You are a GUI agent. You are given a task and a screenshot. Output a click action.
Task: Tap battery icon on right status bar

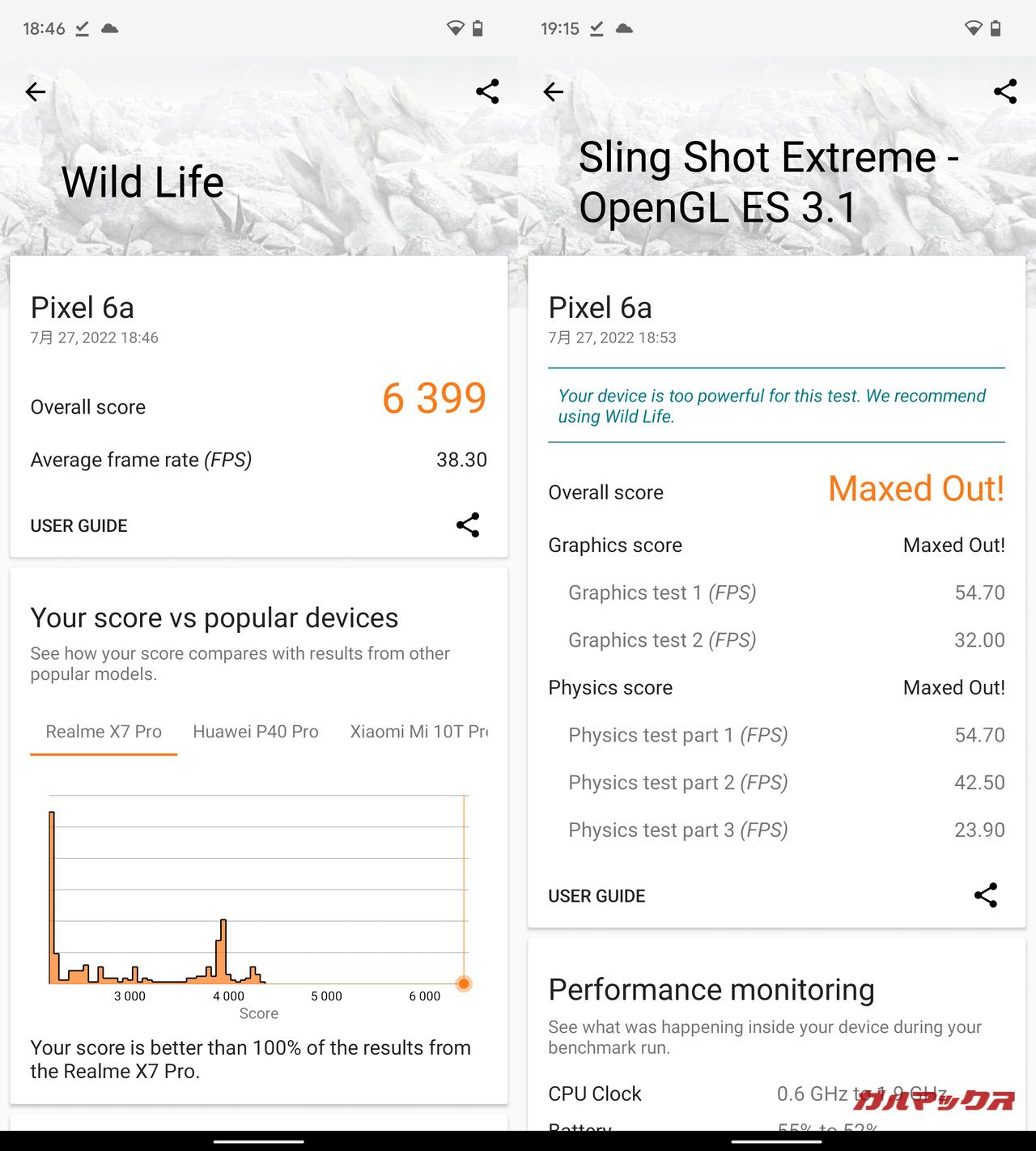996,29
